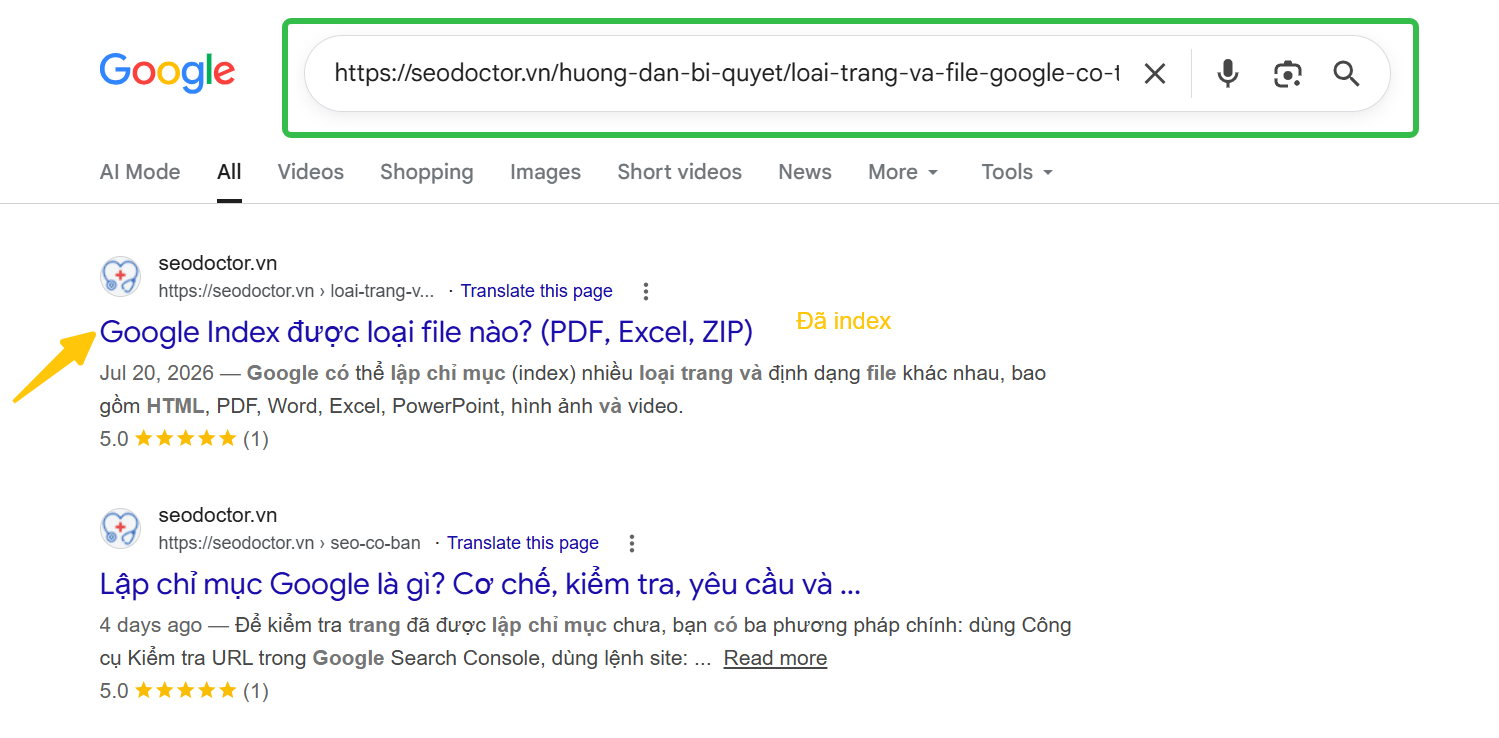The width and height of the screenshot is (1499, 738).
Task: Click Translate this page on first result
Action: (537, 291)
